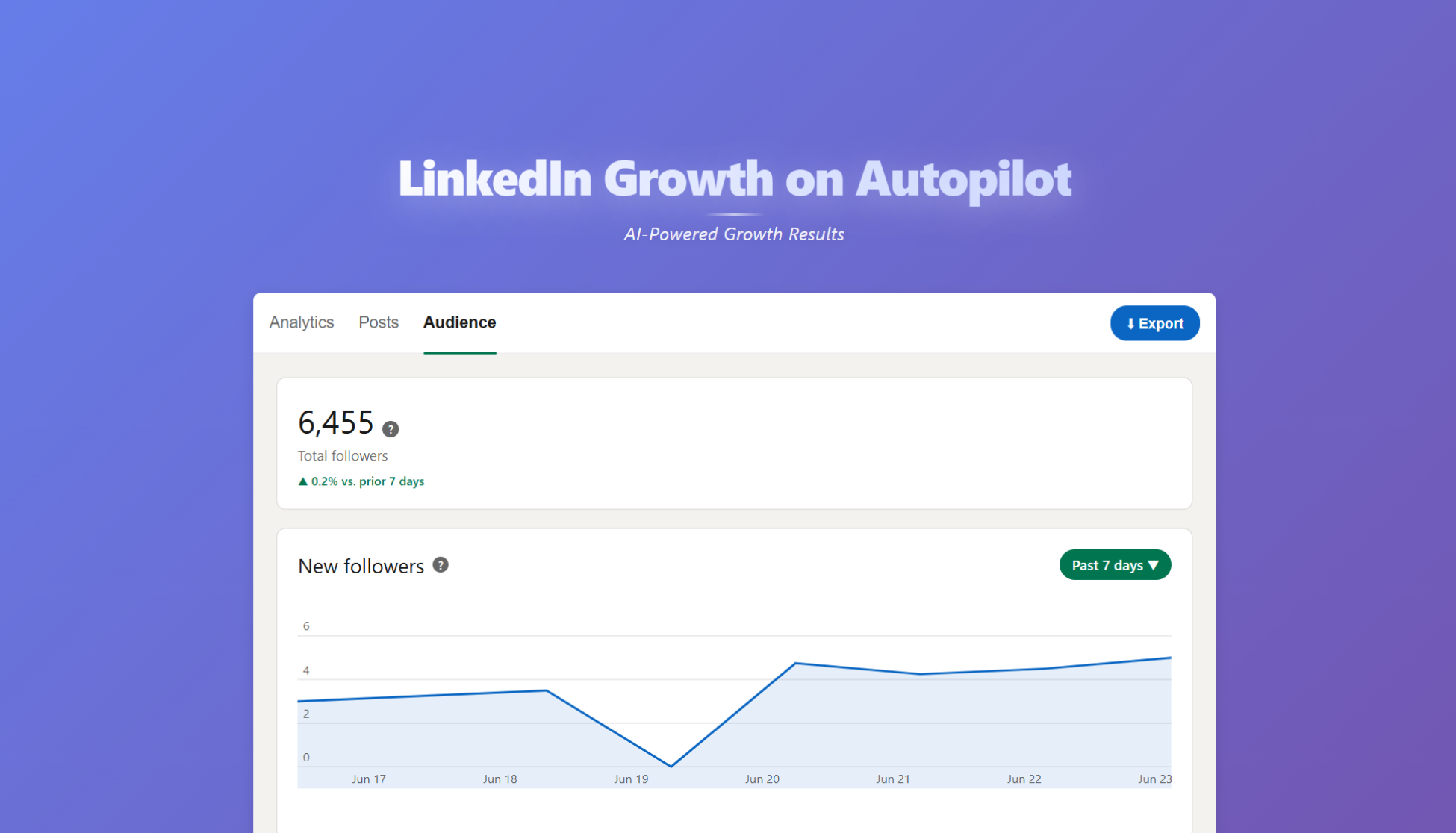The height and width of the screenshot is (833, 1456).
Task: Click the y-axis value 2
Action: [x=306, y=714]
